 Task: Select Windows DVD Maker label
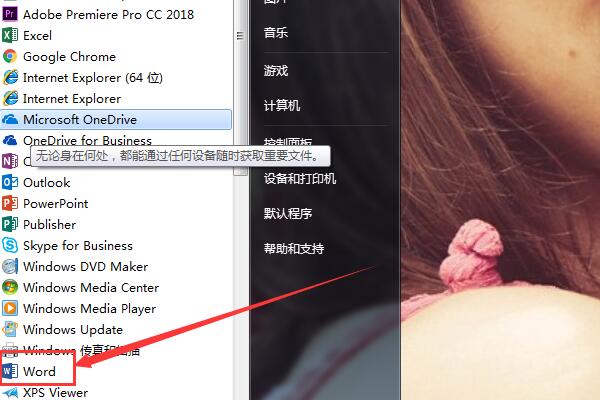click(x=85, y=267)
